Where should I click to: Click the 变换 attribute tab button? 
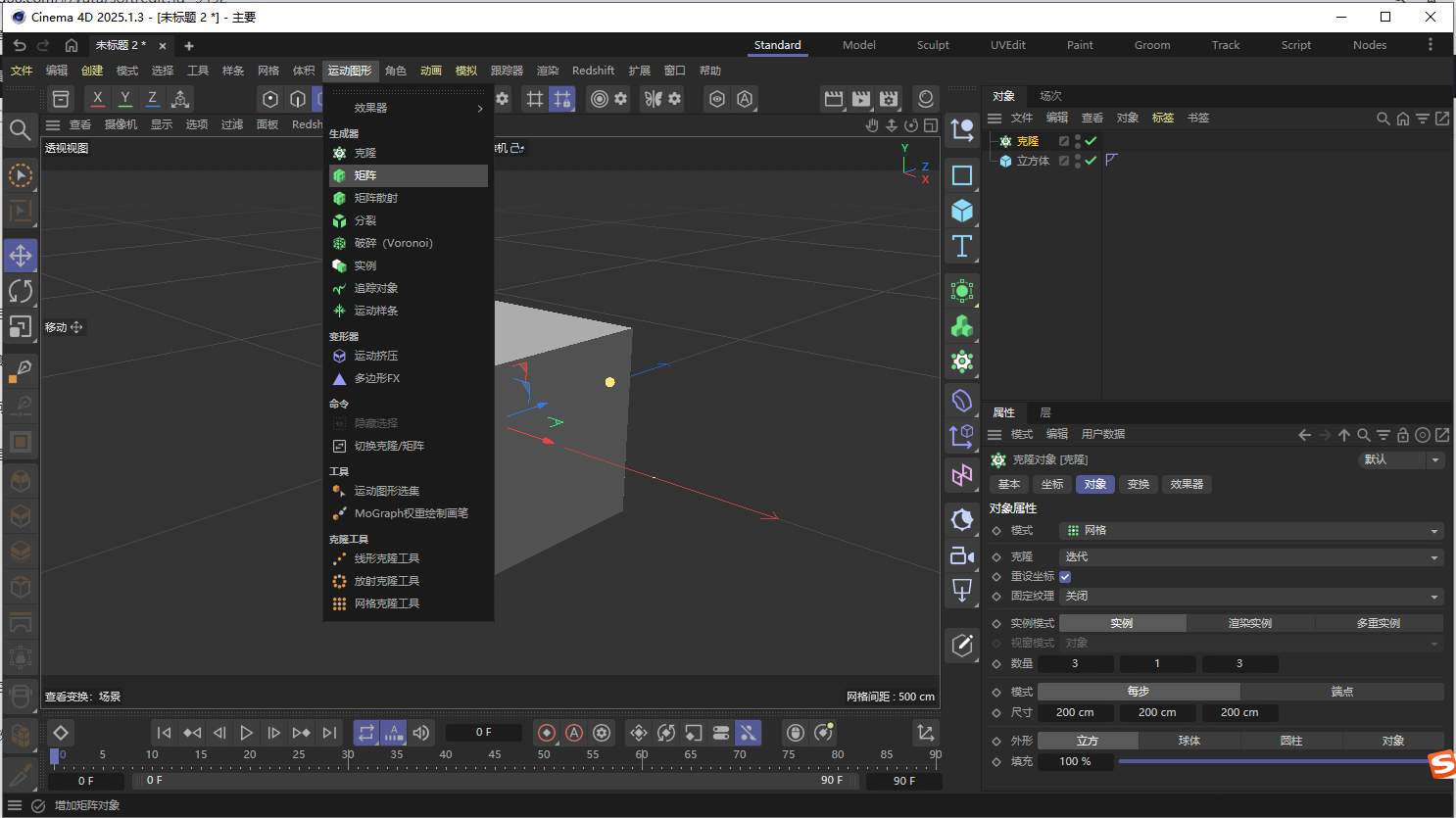[x=1139, y=484]
